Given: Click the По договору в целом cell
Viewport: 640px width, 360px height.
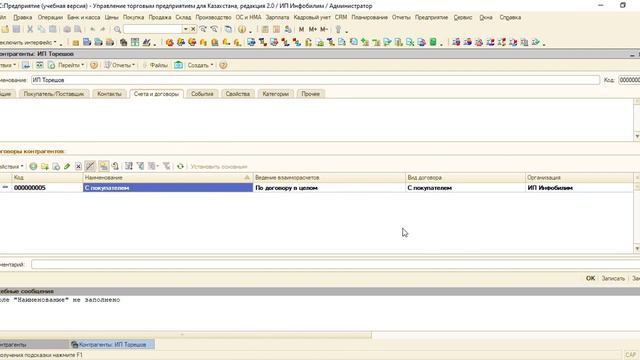Looking at the screenshot, I should pos(329,188).
